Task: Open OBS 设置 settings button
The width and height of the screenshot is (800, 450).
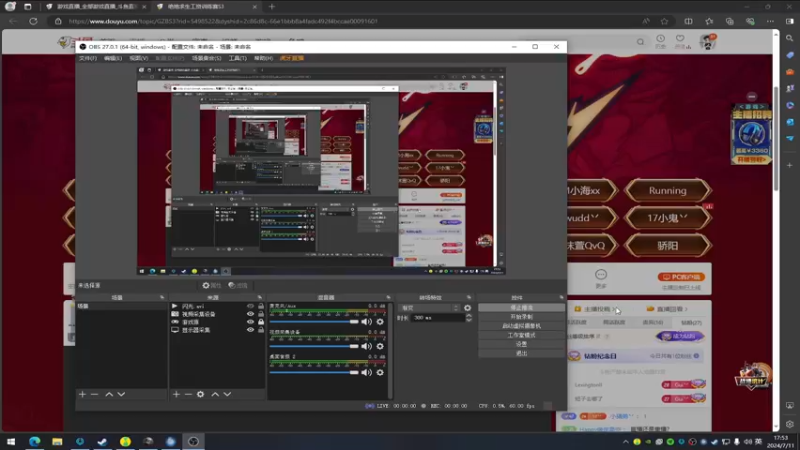Action: (x=521, y=344)
